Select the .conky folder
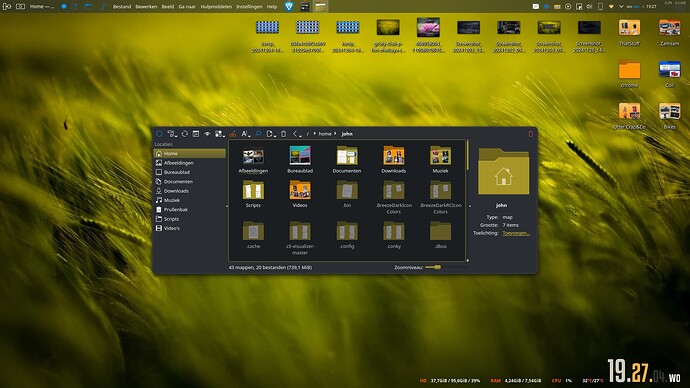 (x=394, y=231)
